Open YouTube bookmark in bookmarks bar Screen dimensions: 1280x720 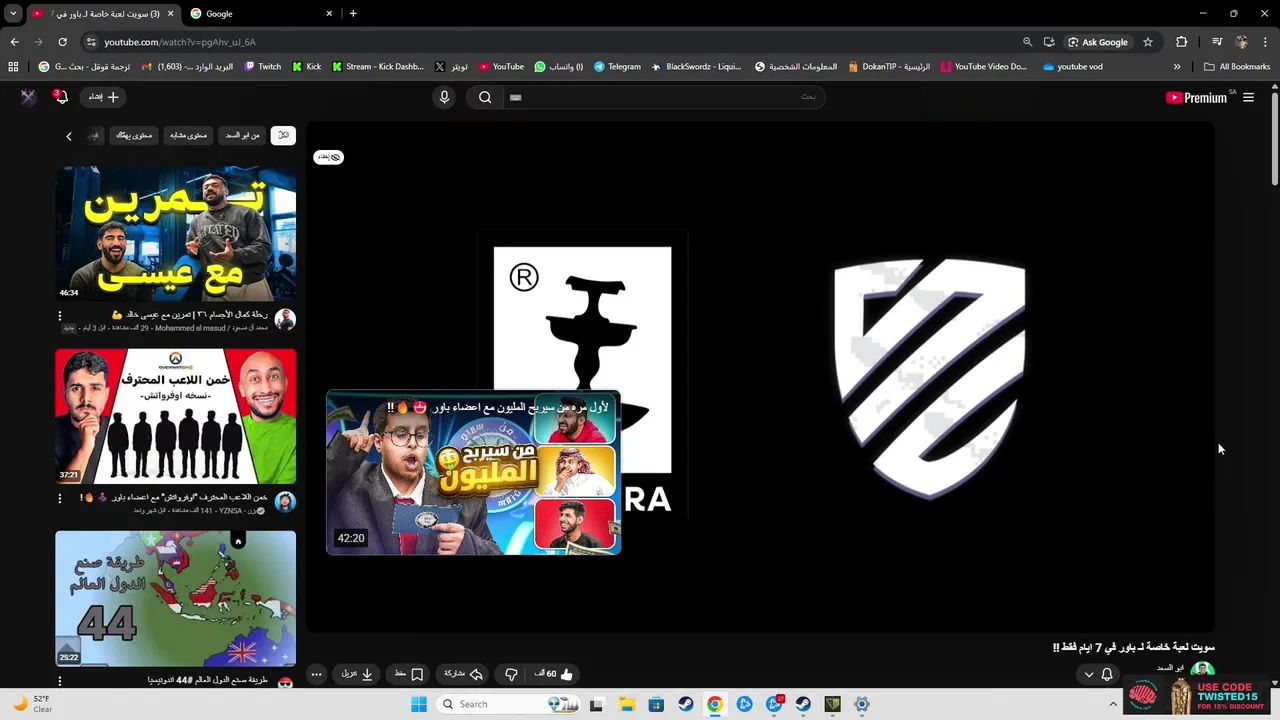(x=501, y=67)
